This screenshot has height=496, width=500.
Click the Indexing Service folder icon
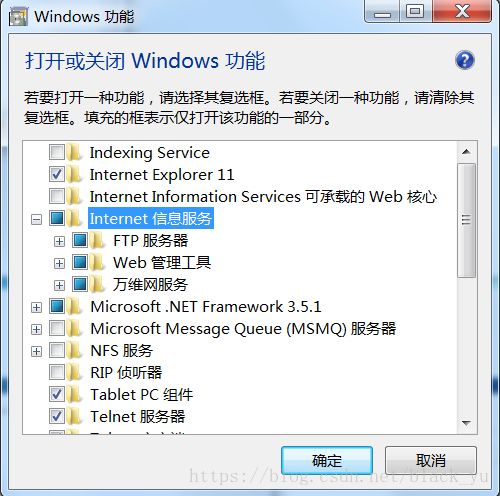coord(74,153)
